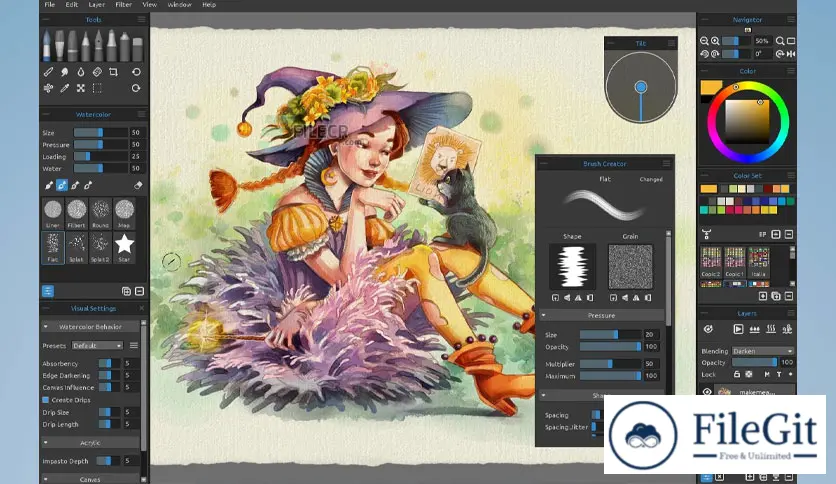Toggle the highlighted Paint and Mix brush mode
836x484 pixels.
pos(62,185)
